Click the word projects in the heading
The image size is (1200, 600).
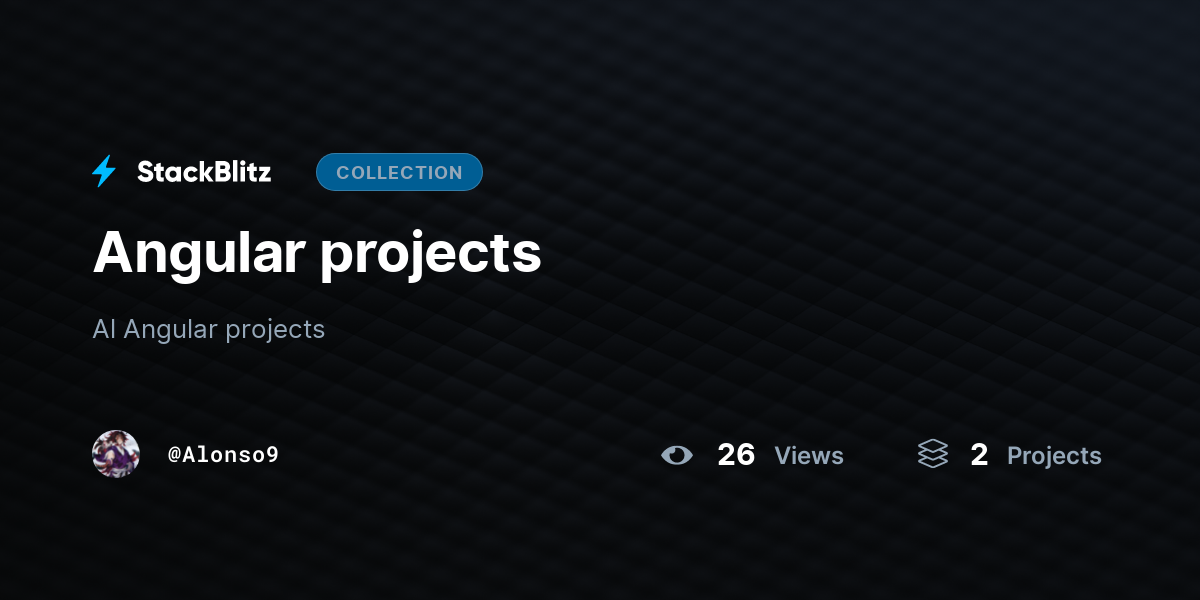pos(431,256)
